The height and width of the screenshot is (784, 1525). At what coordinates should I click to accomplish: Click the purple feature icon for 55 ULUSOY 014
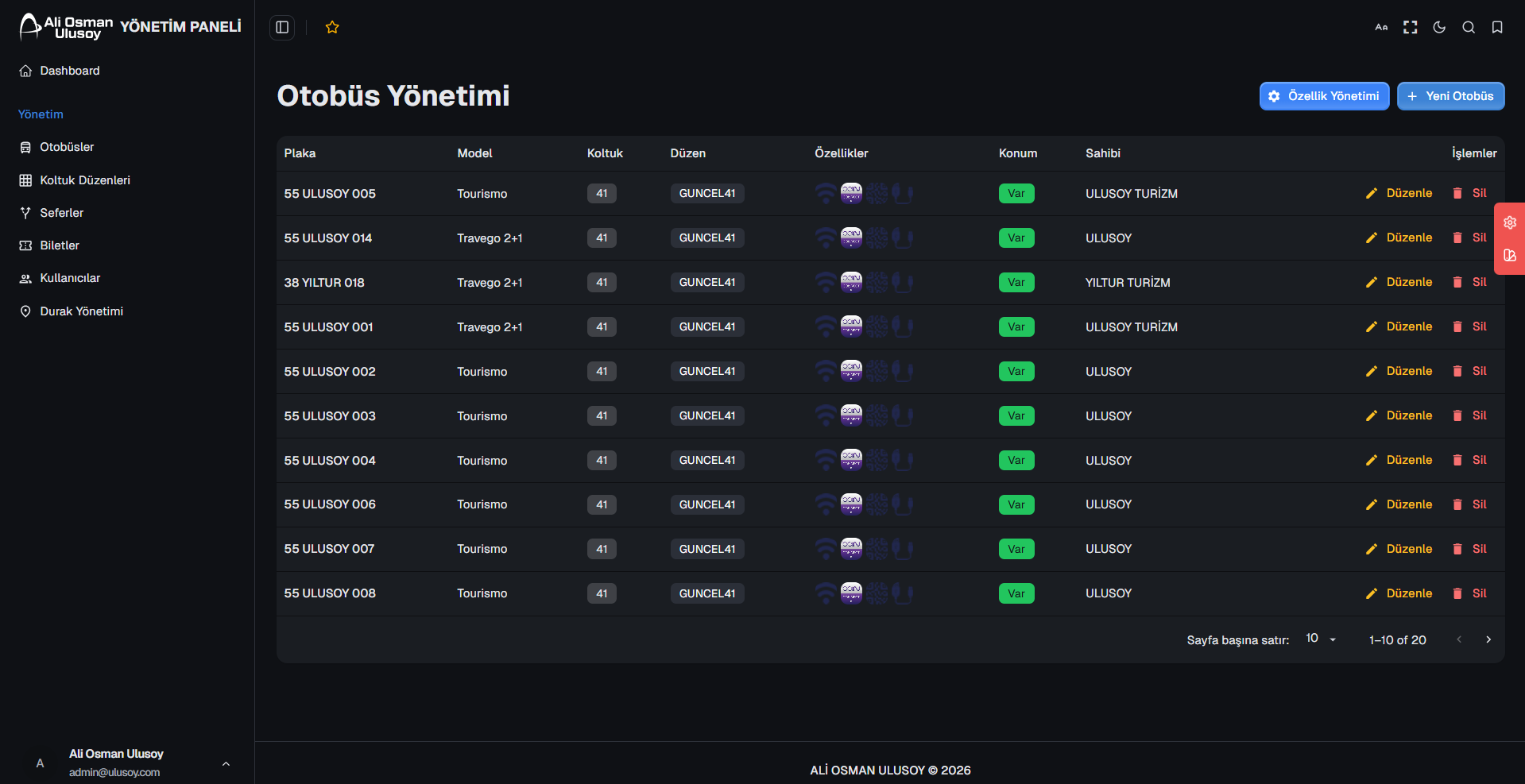[851, 238]
